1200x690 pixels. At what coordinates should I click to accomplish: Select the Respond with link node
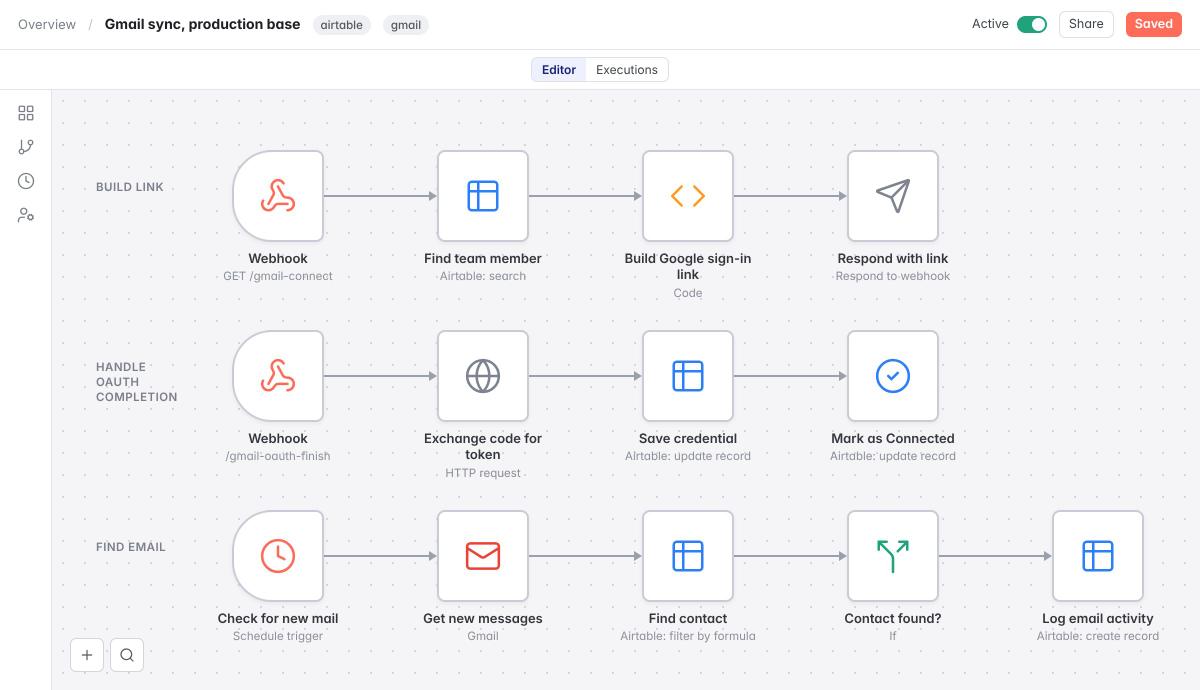[x=893, y=196]
